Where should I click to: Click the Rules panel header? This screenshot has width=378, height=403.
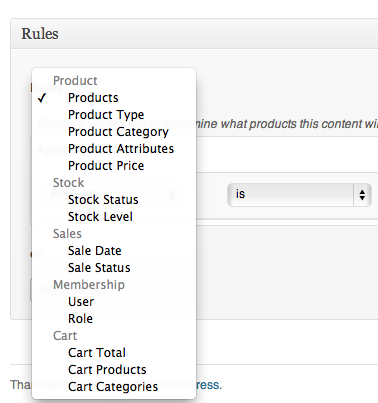click(194, 34)
